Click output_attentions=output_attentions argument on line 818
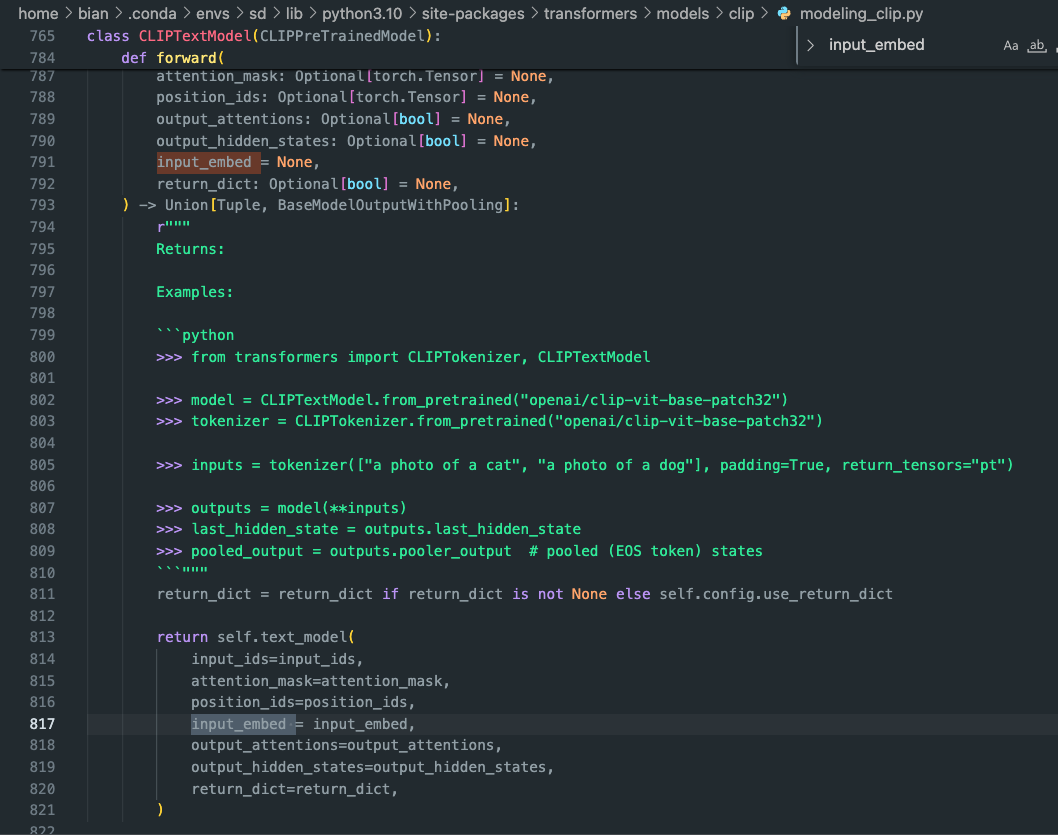Image resolution: width=1058 pixels, height=835 pixels. click(346, 745)
